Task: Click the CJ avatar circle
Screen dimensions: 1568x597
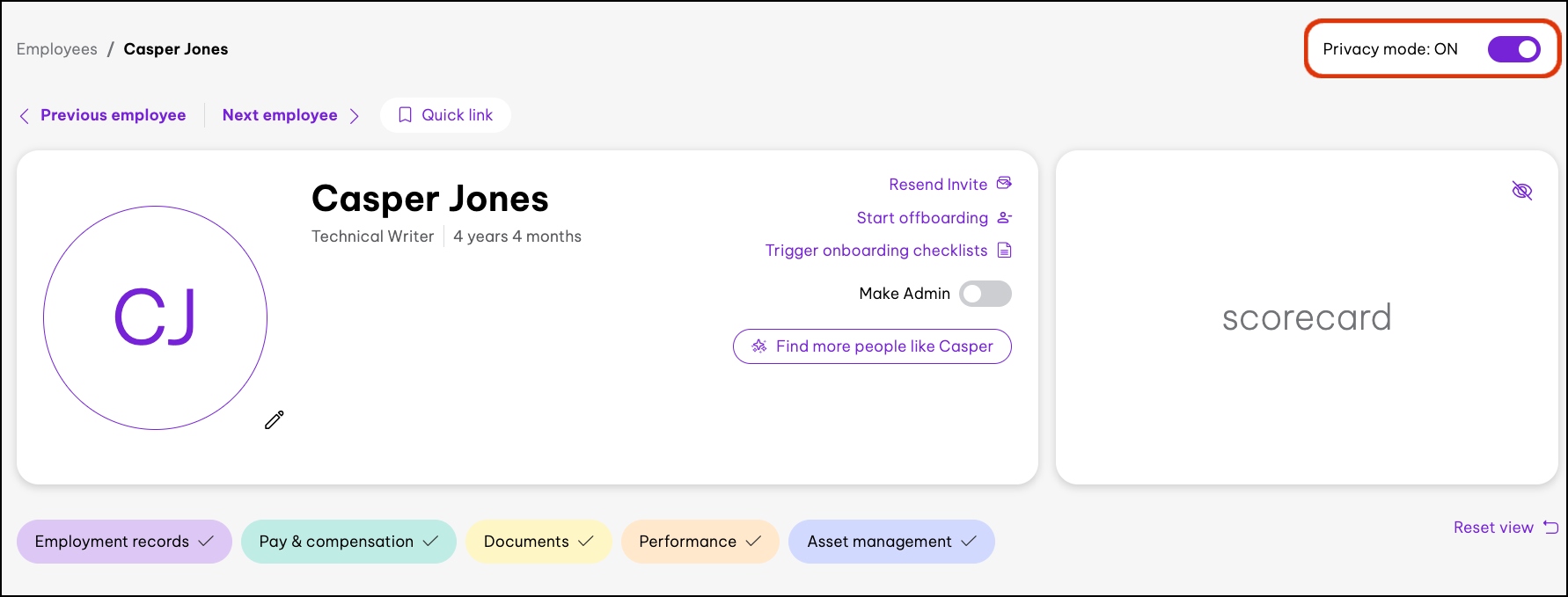Action: click(155, 317)
